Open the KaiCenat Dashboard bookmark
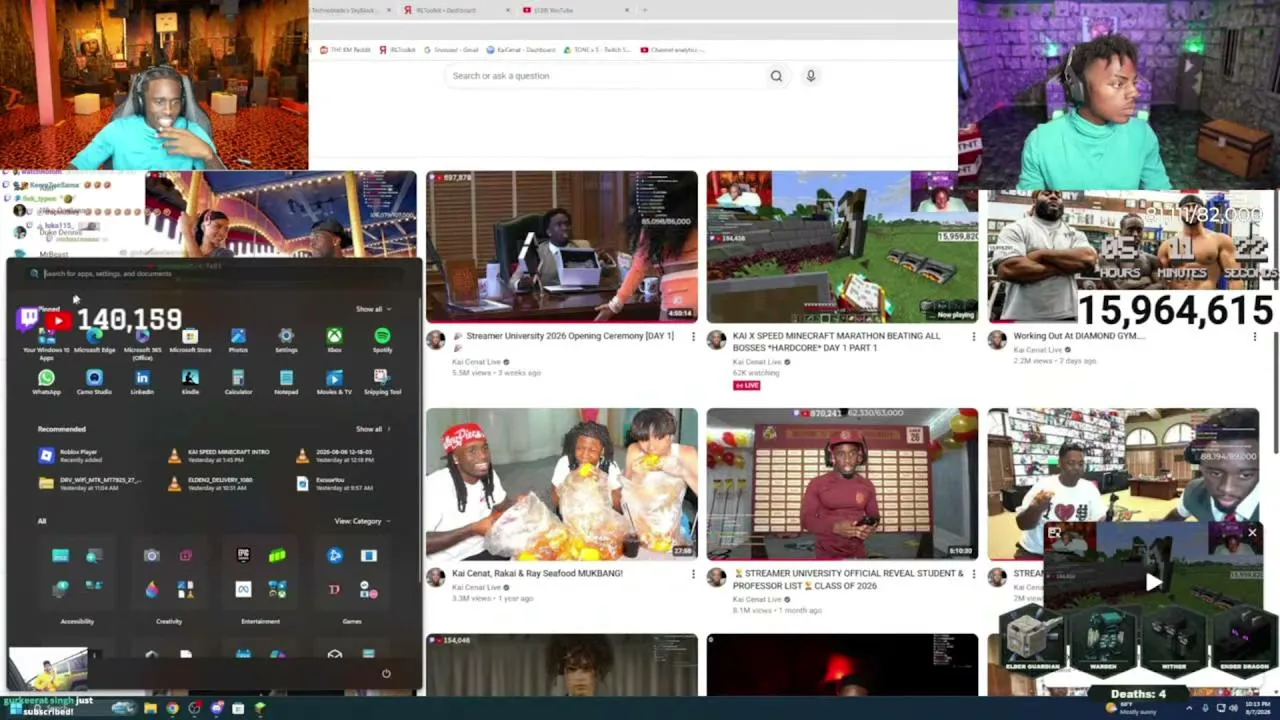The image size is (1280, 720). (x=521, y=50)
